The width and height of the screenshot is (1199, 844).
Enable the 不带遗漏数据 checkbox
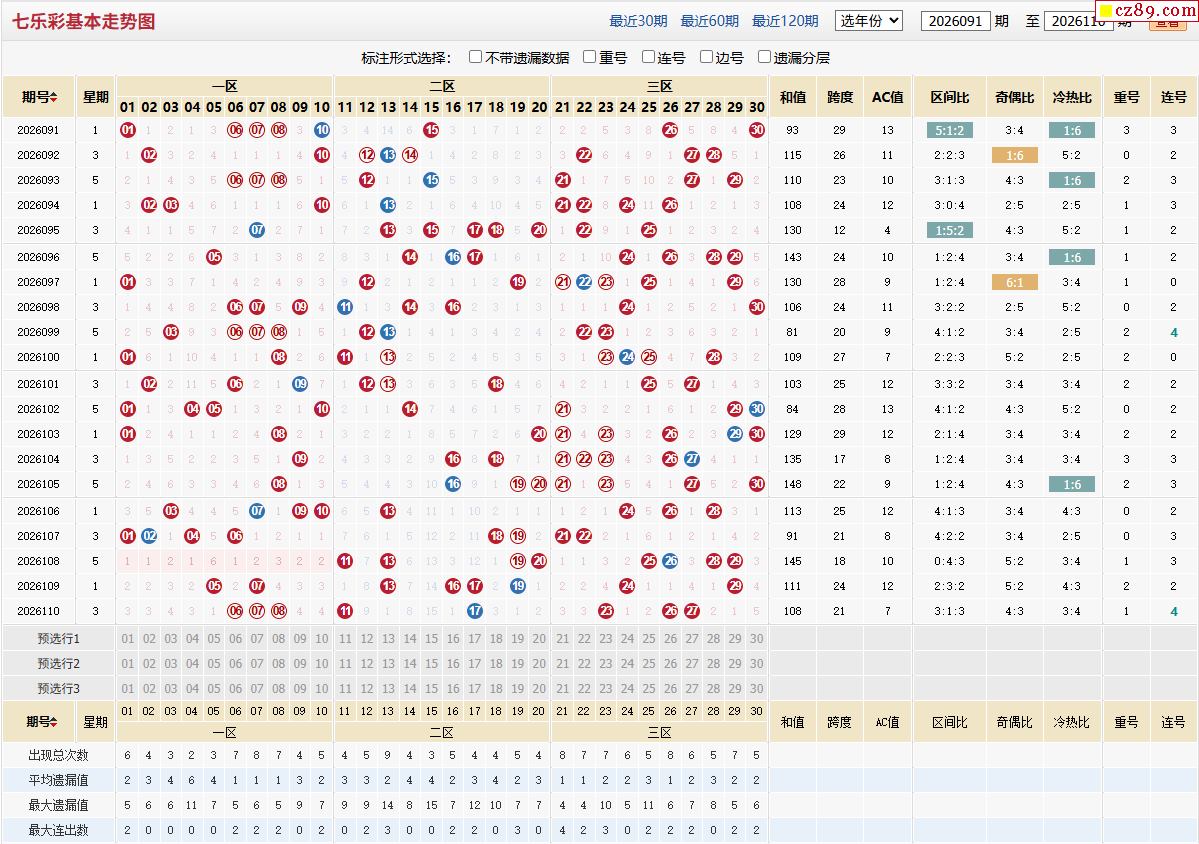[x=476, y=57]
